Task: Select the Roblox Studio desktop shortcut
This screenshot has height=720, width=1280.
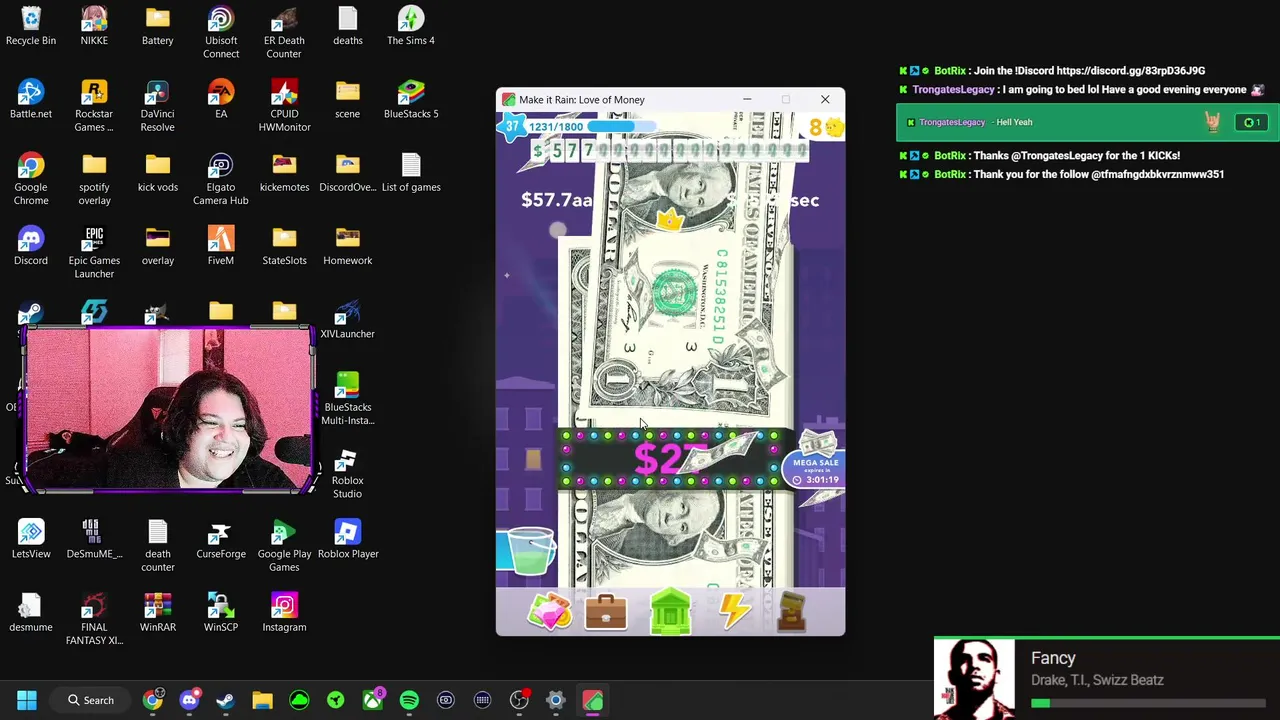Action: (347, 473)
